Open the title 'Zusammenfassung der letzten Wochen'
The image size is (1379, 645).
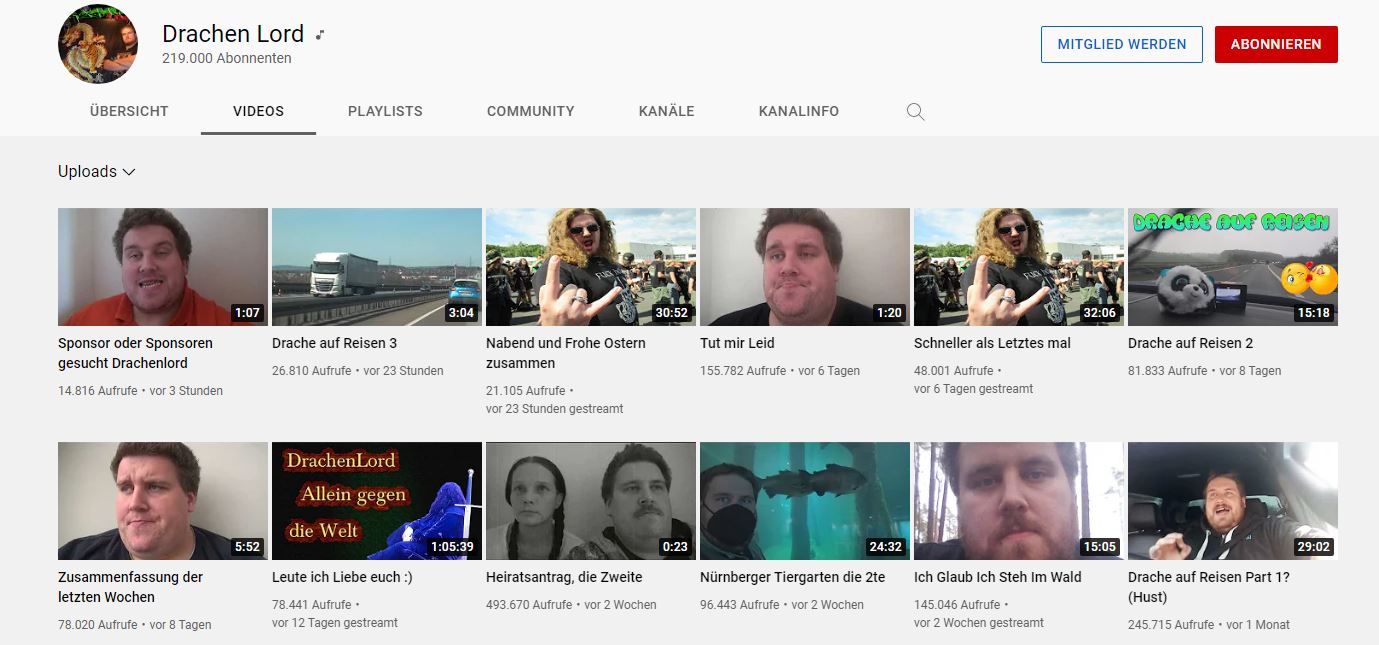pyautogui.click(x=130, y=587)
